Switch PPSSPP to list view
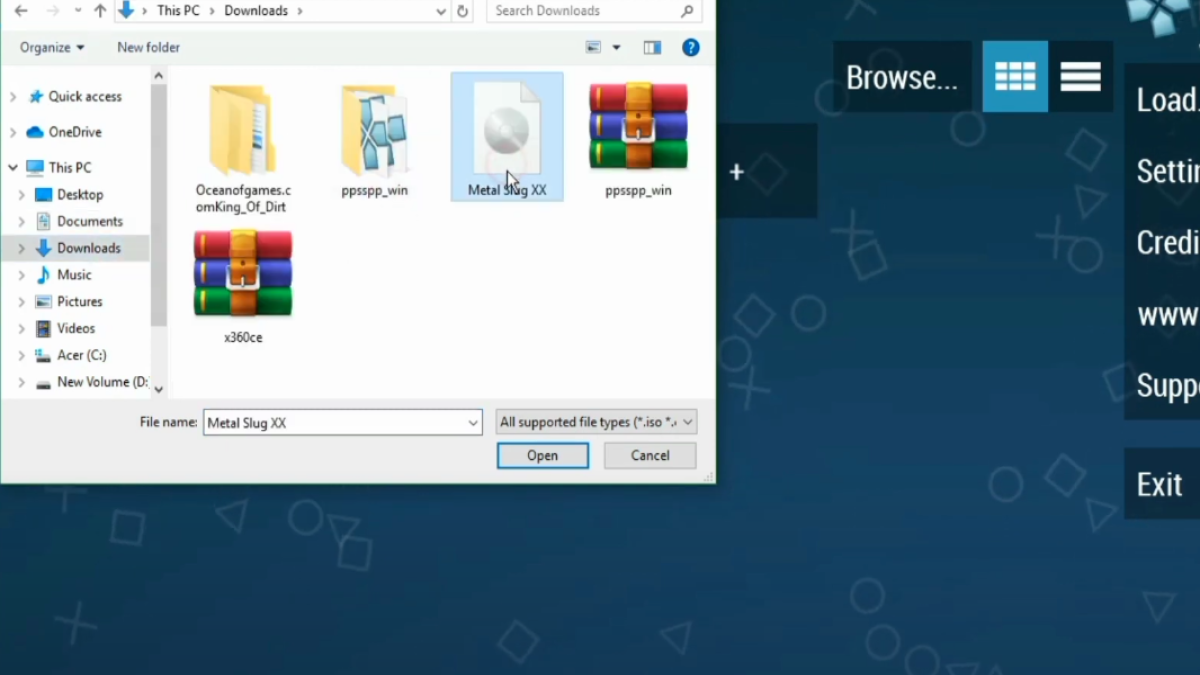 pos(1080,76)
